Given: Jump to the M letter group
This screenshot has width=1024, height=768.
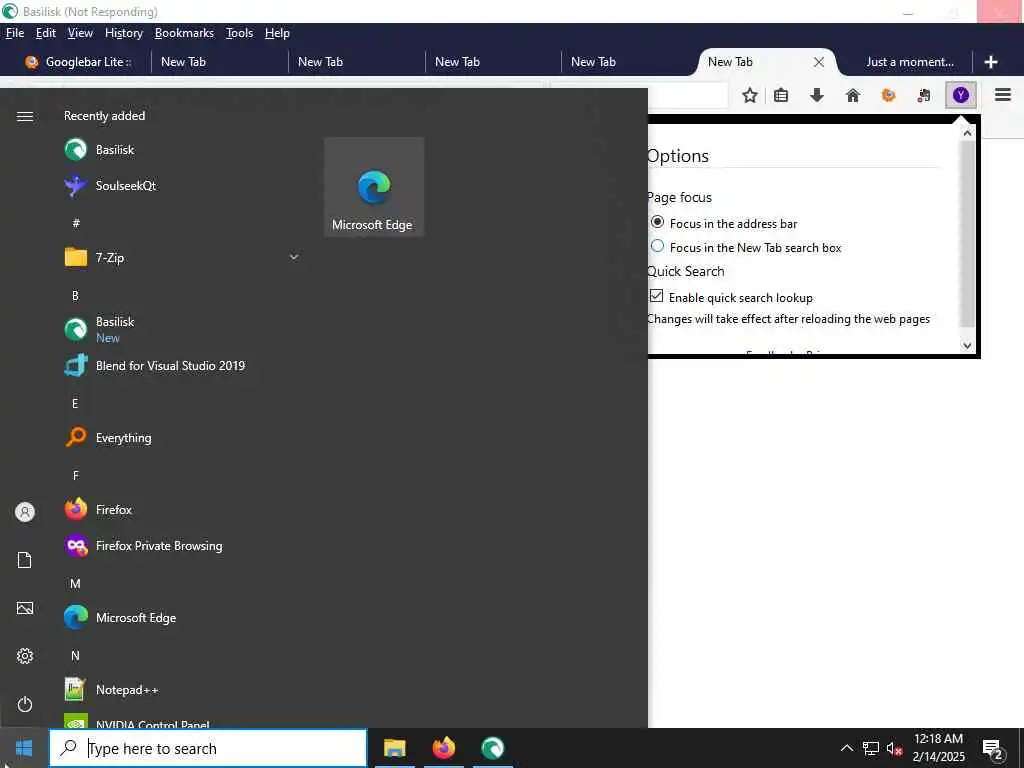Looking at the screenshot, I should (75, 584).
